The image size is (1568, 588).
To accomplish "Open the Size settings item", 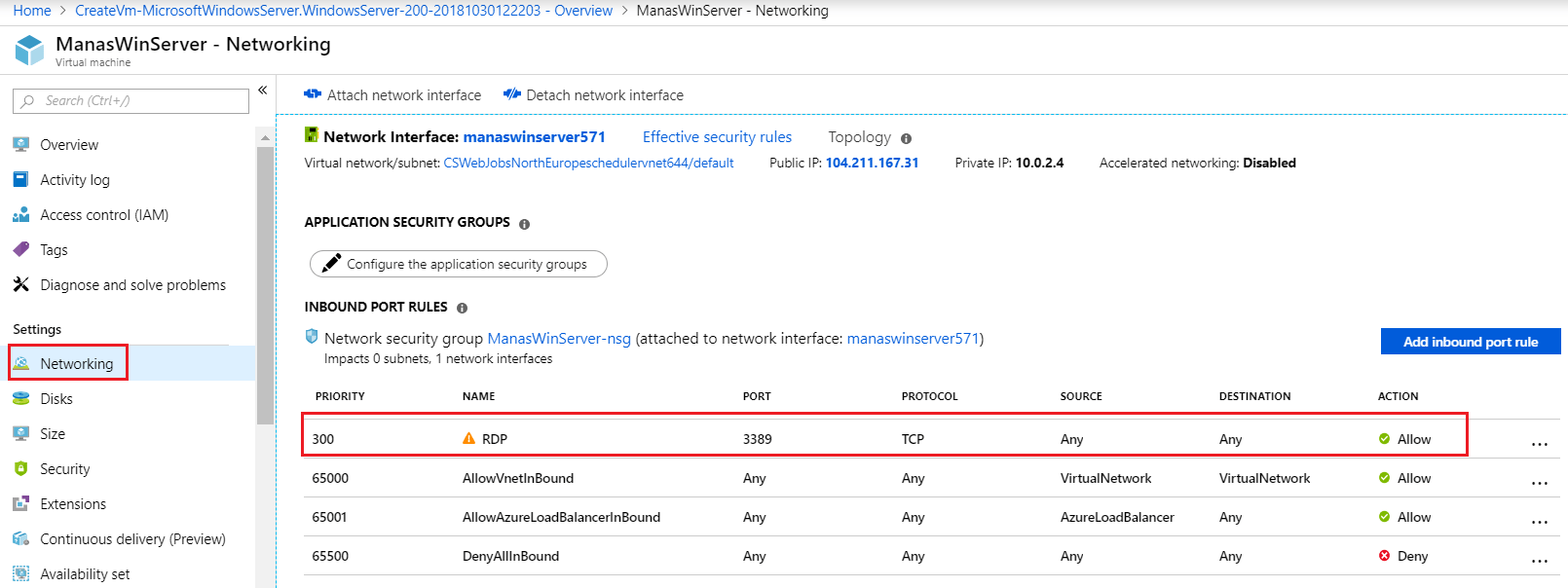I will tap(53, 434).
